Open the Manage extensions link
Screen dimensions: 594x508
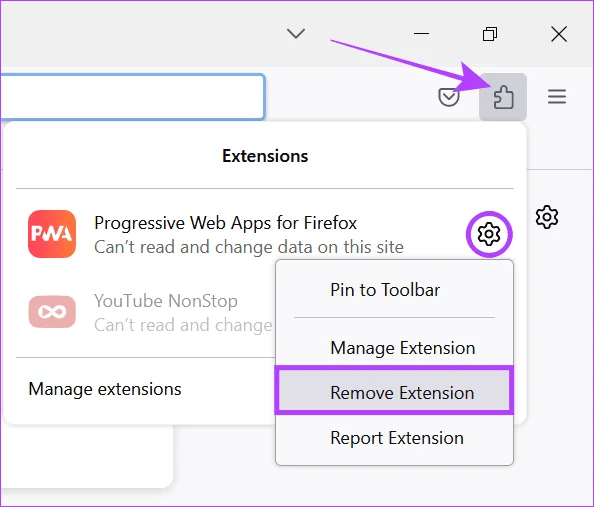pos(105,389)
